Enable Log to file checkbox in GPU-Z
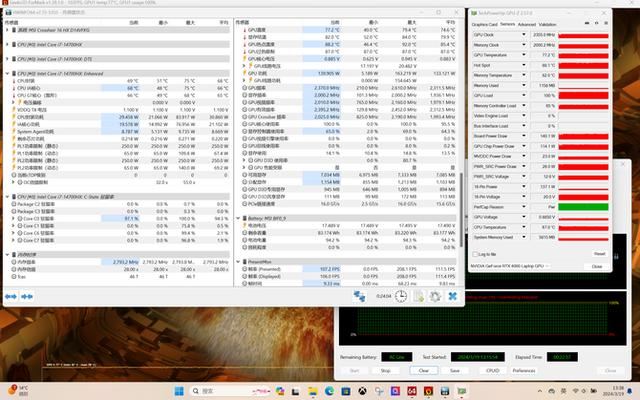Image resolution: width=640 pixels, height=400 pixels. point(474,252)
